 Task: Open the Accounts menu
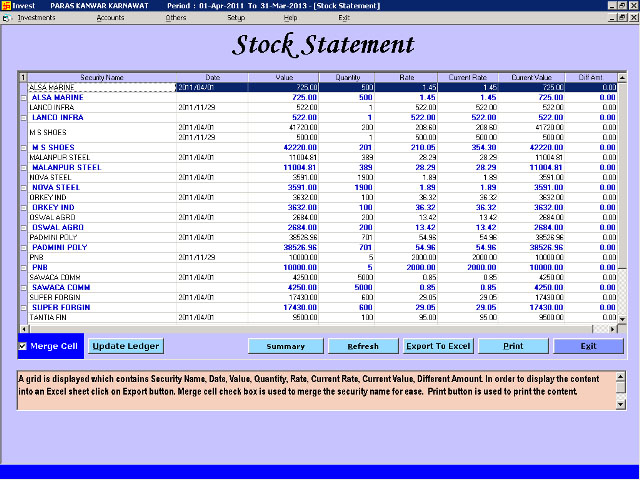[110, 18]
